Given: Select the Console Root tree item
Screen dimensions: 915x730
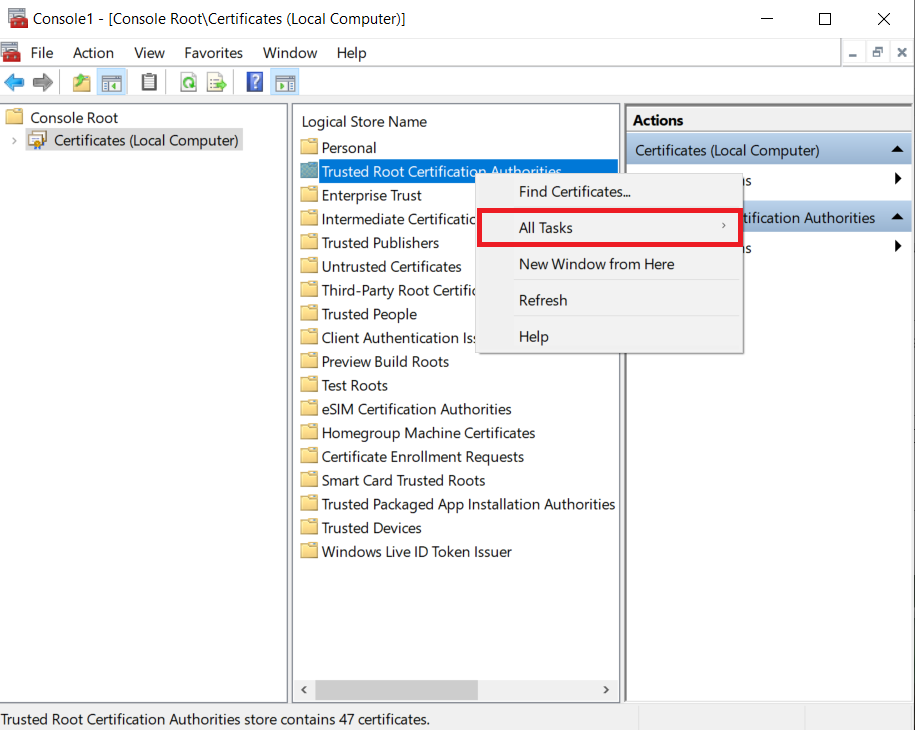Looking at the screenshot, I should (74, 117).
